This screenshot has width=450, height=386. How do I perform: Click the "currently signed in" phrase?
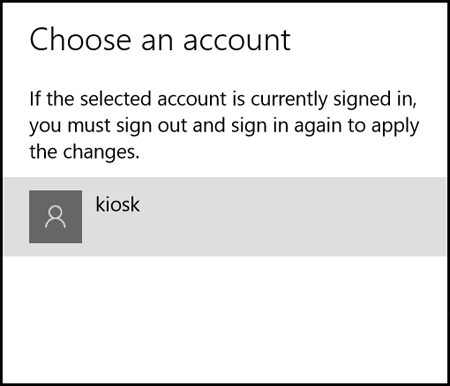pos(333,99)
